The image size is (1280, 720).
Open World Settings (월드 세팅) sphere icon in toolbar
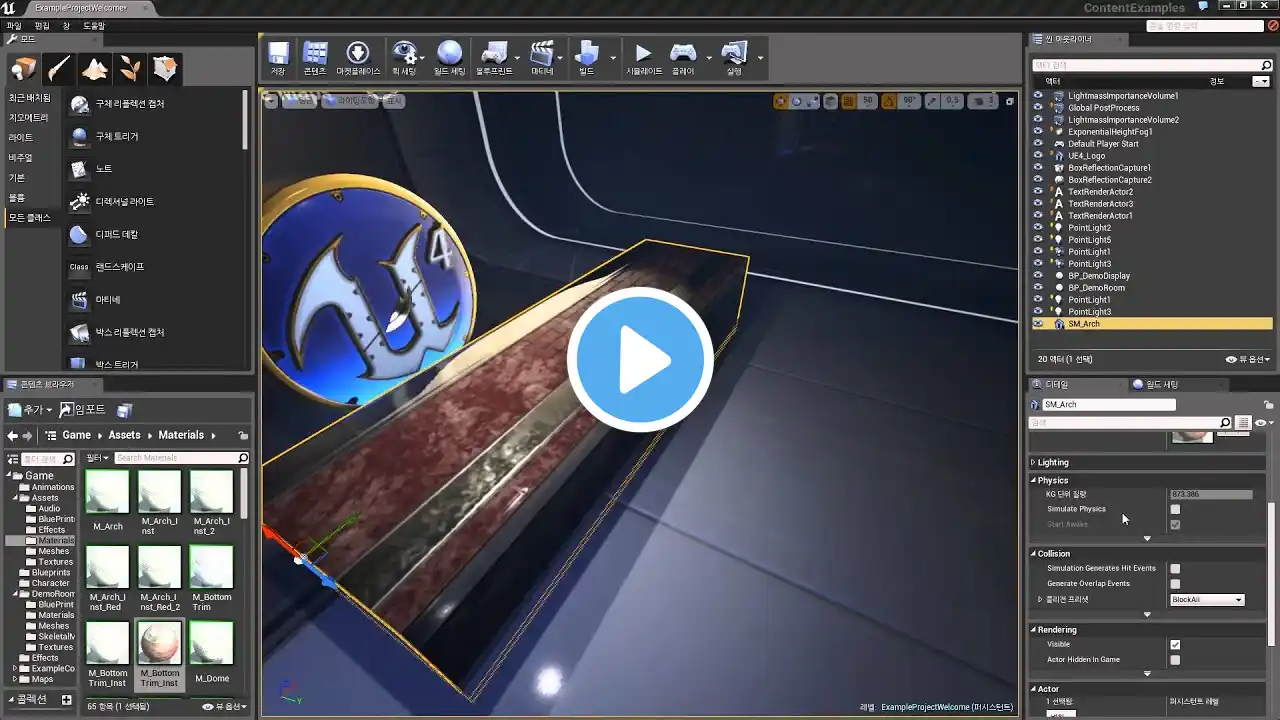tap(449, 55)
